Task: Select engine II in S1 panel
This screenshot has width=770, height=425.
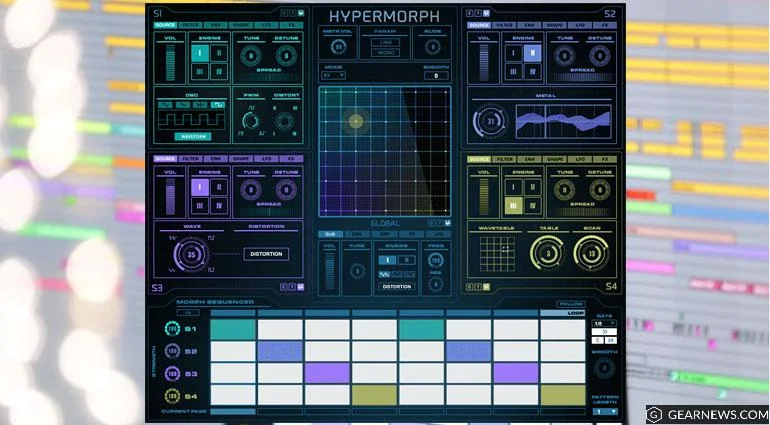Action: [x=219, y=54]
